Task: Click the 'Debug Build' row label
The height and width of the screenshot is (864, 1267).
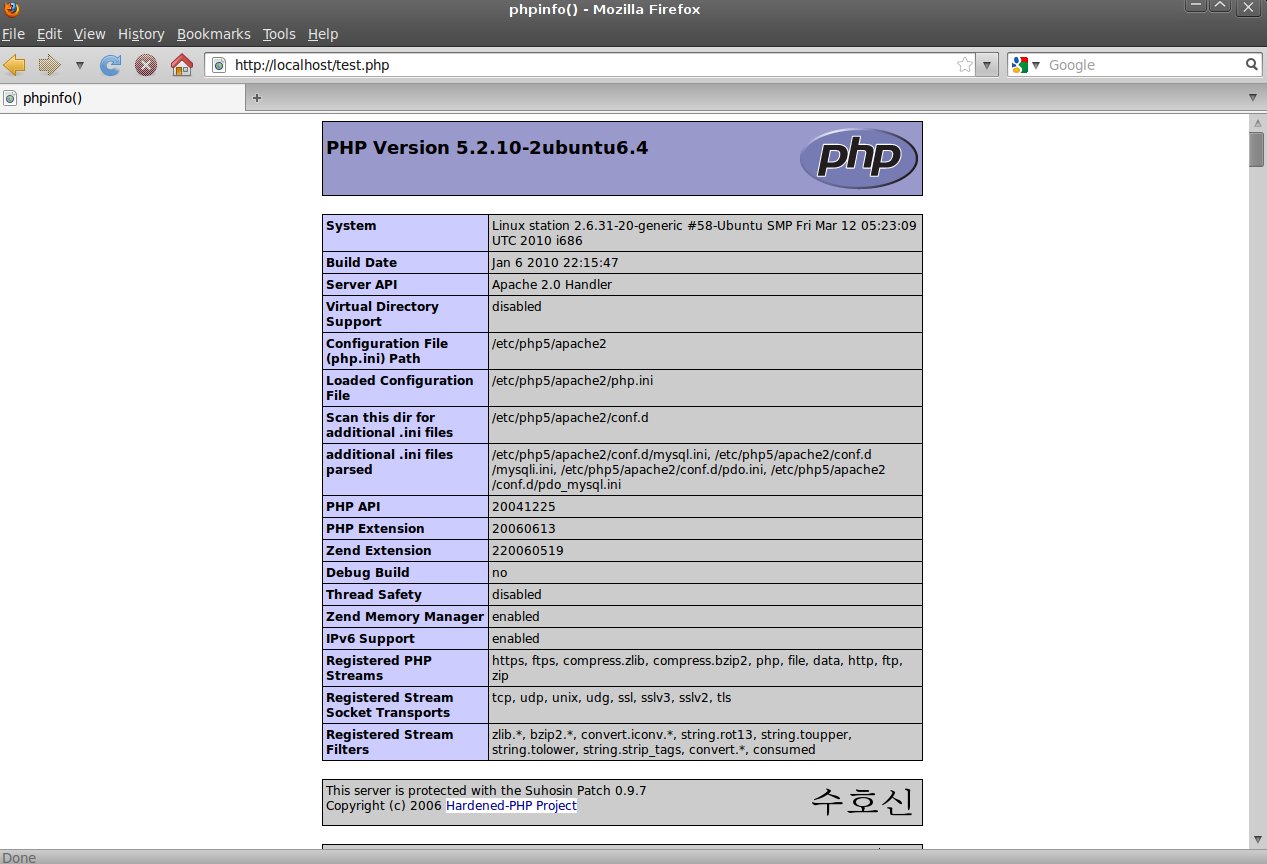Action: (368, 573)
